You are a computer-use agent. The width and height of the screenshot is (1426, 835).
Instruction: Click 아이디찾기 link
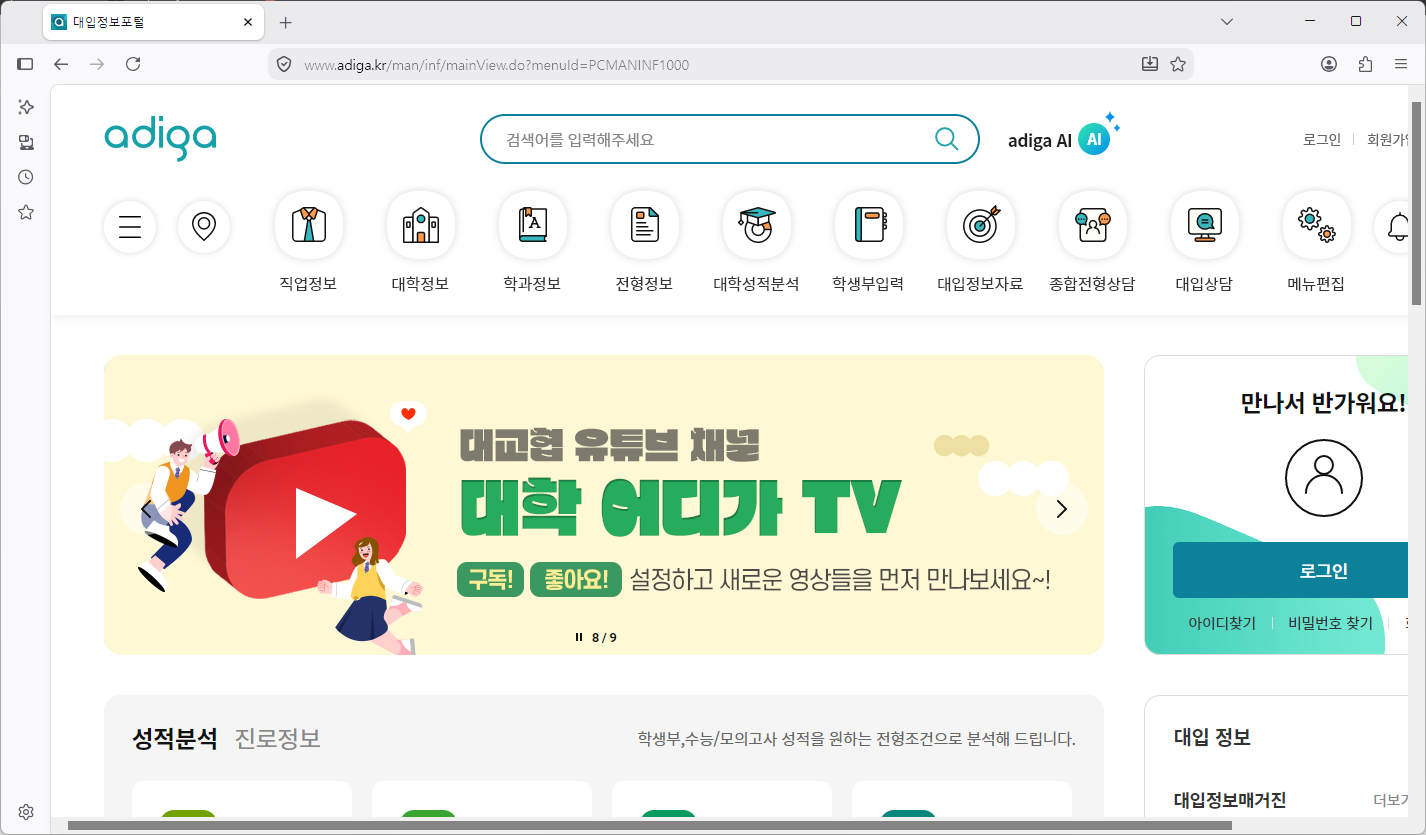1222,623
